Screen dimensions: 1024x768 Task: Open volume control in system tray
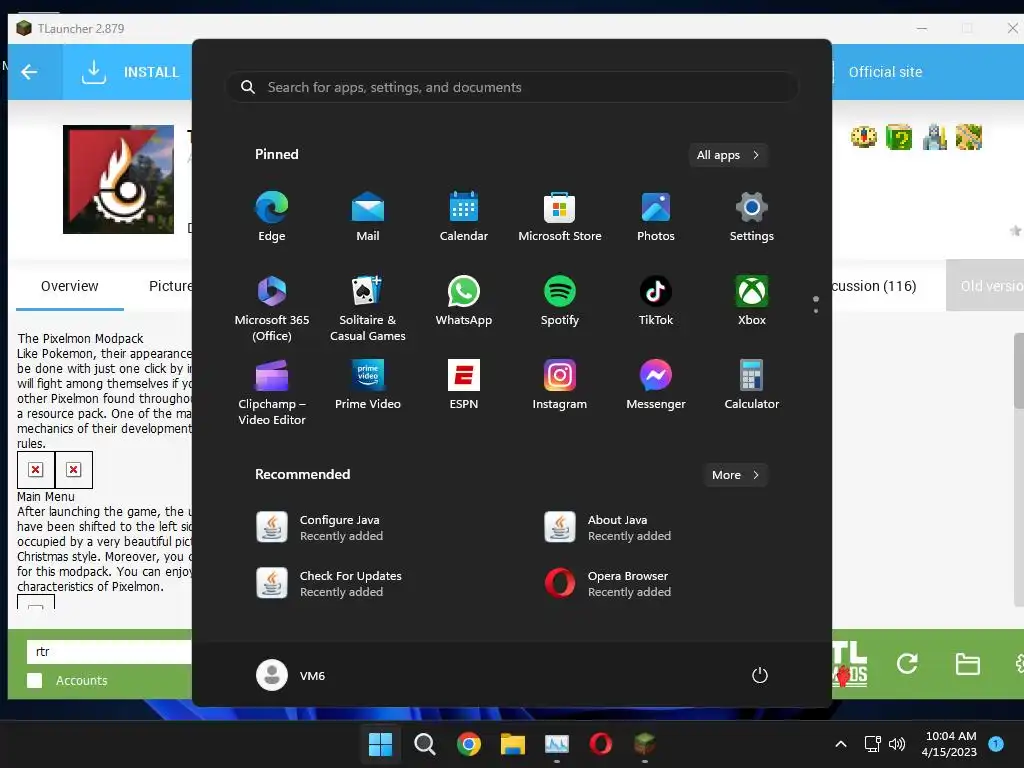(x=897, y=744)
